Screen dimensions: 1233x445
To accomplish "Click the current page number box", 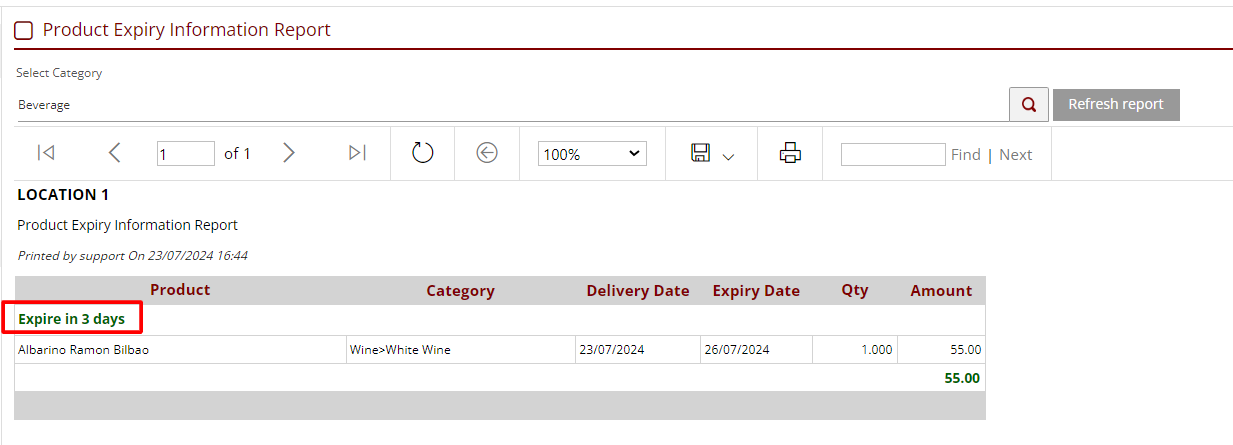I will (x=186, y=154).
